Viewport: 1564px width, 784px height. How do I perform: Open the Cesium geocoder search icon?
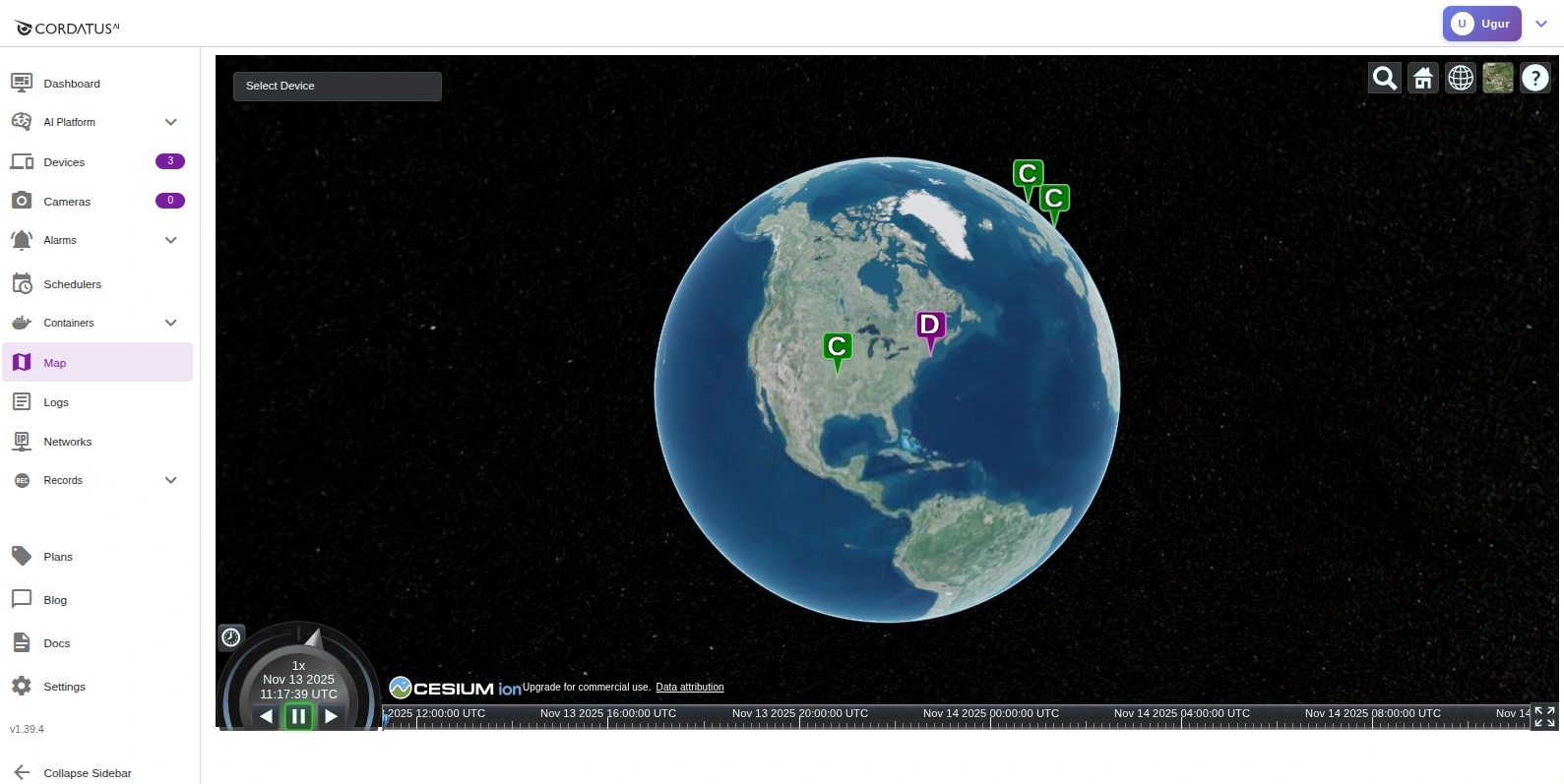pyautogui.click(x=1384, y=78)
